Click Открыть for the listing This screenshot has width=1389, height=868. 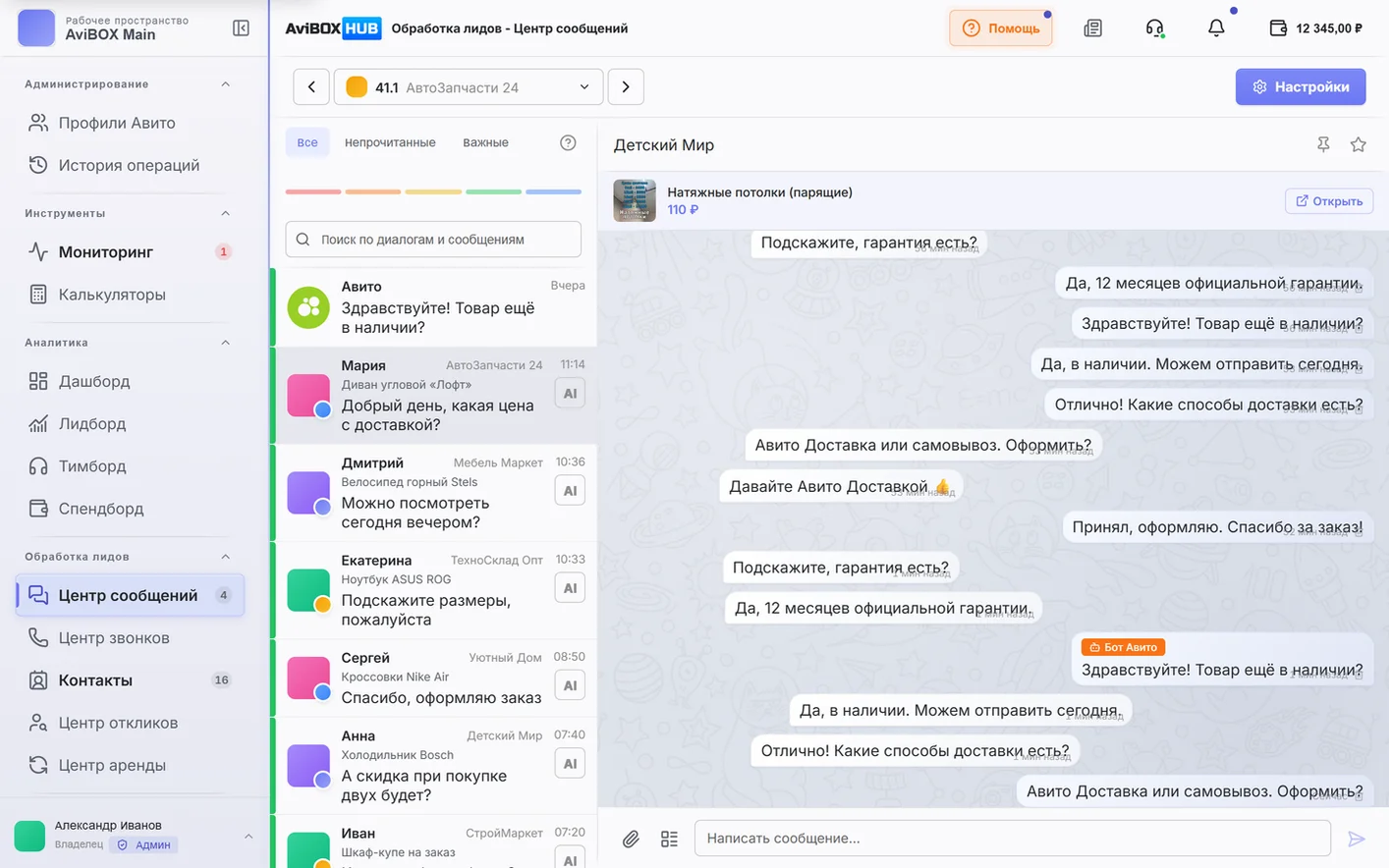pos(1329,201)
